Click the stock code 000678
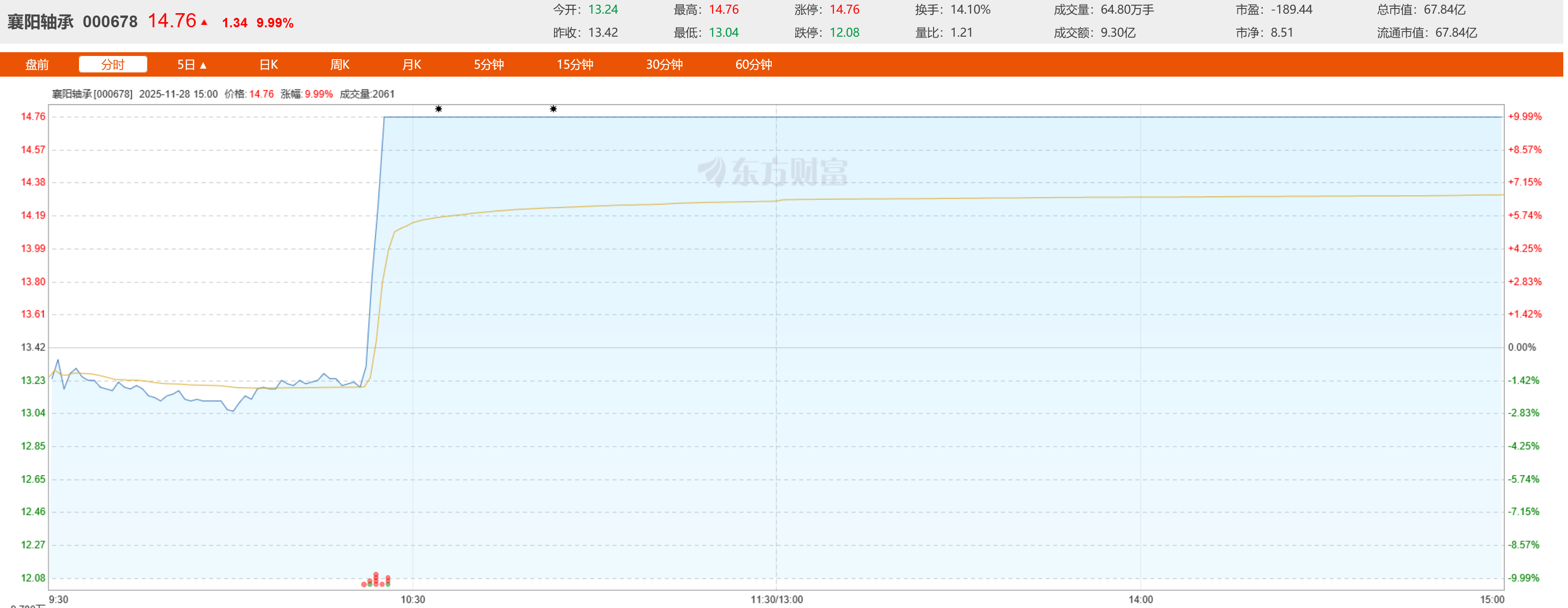 (110, 22)
